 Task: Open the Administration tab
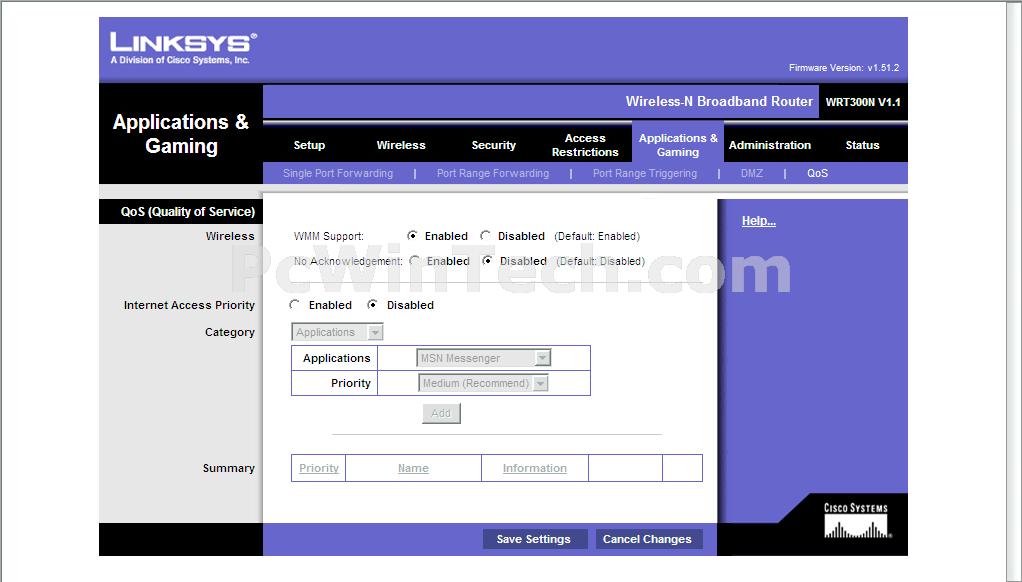pos(770,145)
